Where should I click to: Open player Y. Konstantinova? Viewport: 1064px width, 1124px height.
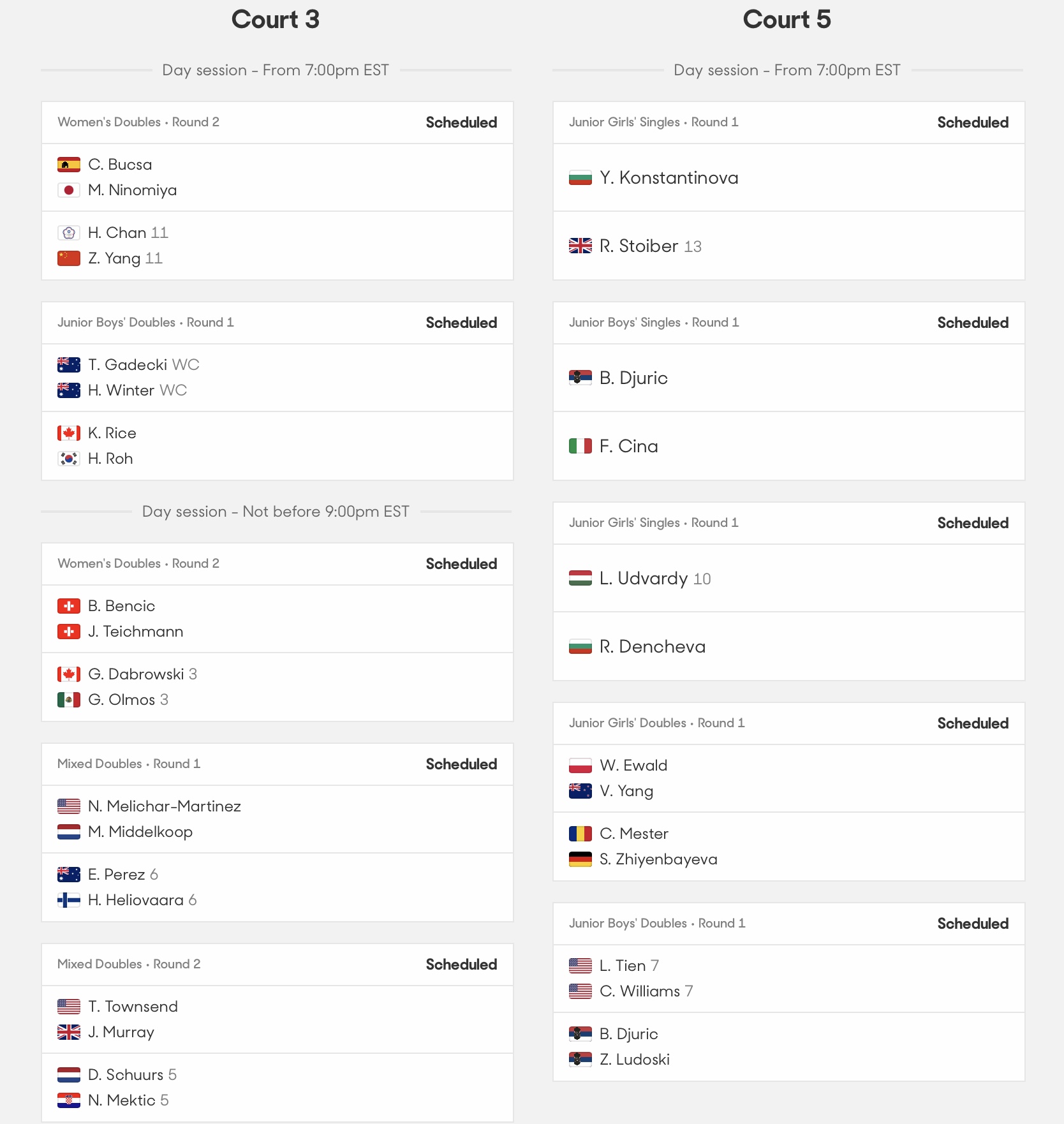tap(669, 177)
